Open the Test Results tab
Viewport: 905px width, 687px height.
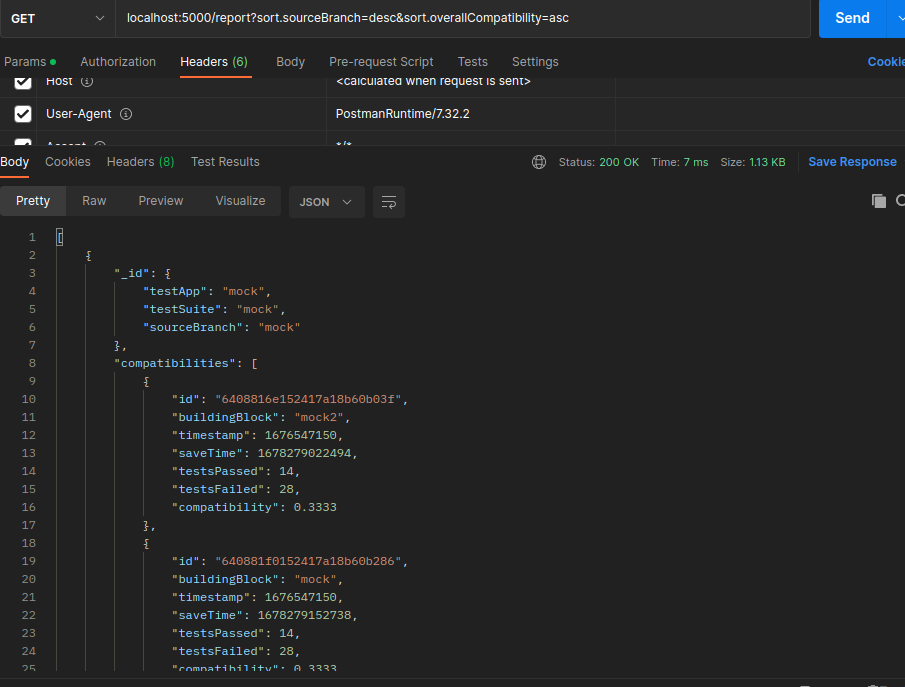tap(225, 162)
